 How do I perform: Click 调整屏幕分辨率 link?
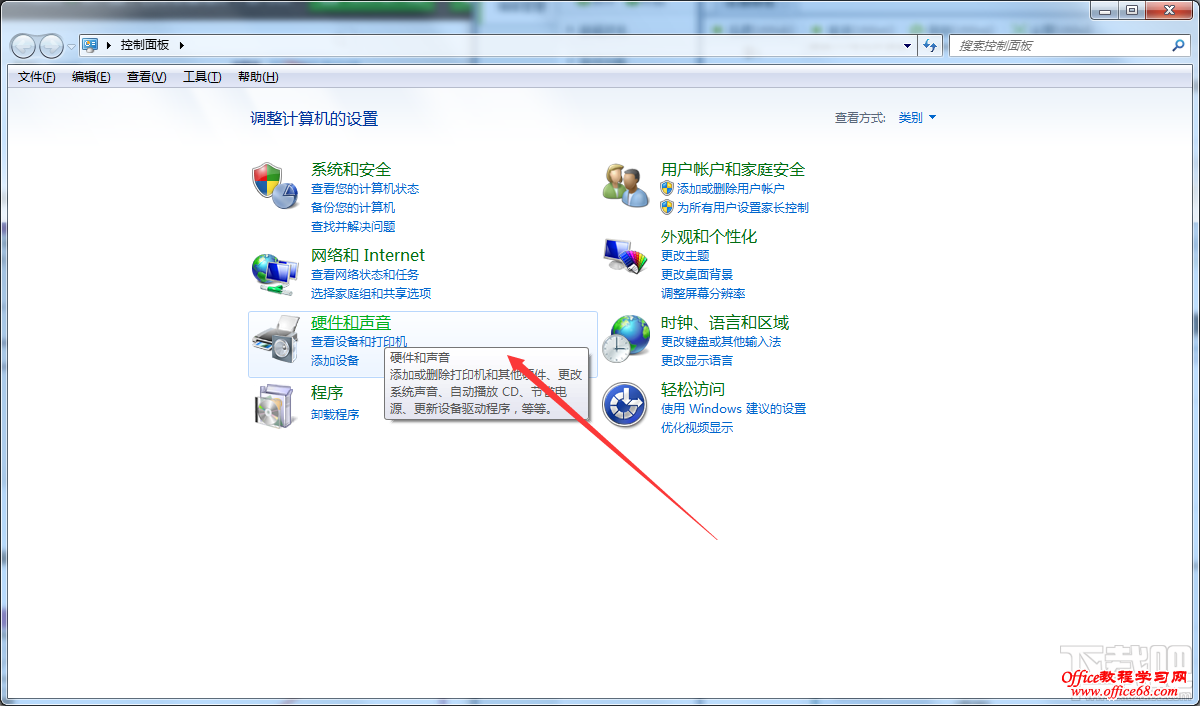pyautogui.click(x=703, y=293)
